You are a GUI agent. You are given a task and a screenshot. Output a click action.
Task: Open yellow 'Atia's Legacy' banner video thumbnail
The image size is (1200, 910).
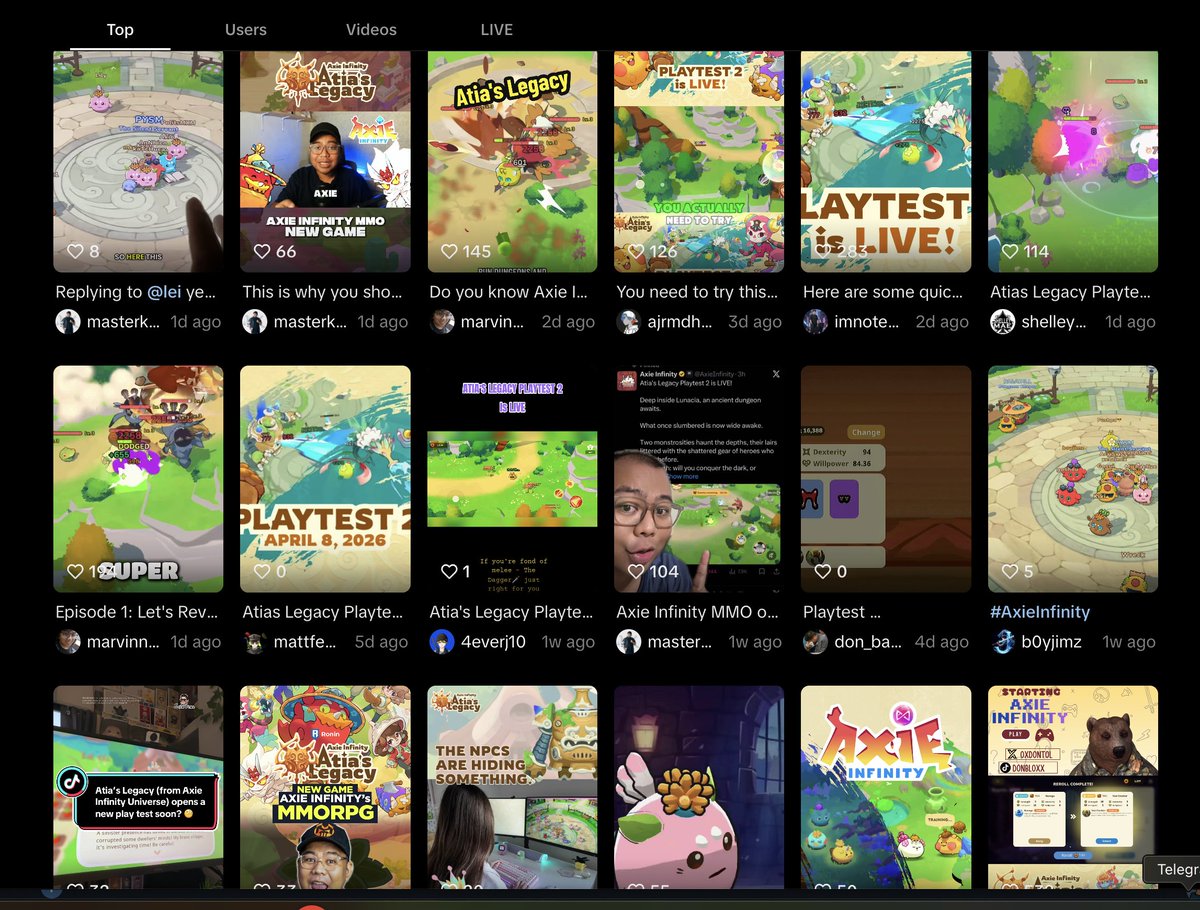point(512,162)
